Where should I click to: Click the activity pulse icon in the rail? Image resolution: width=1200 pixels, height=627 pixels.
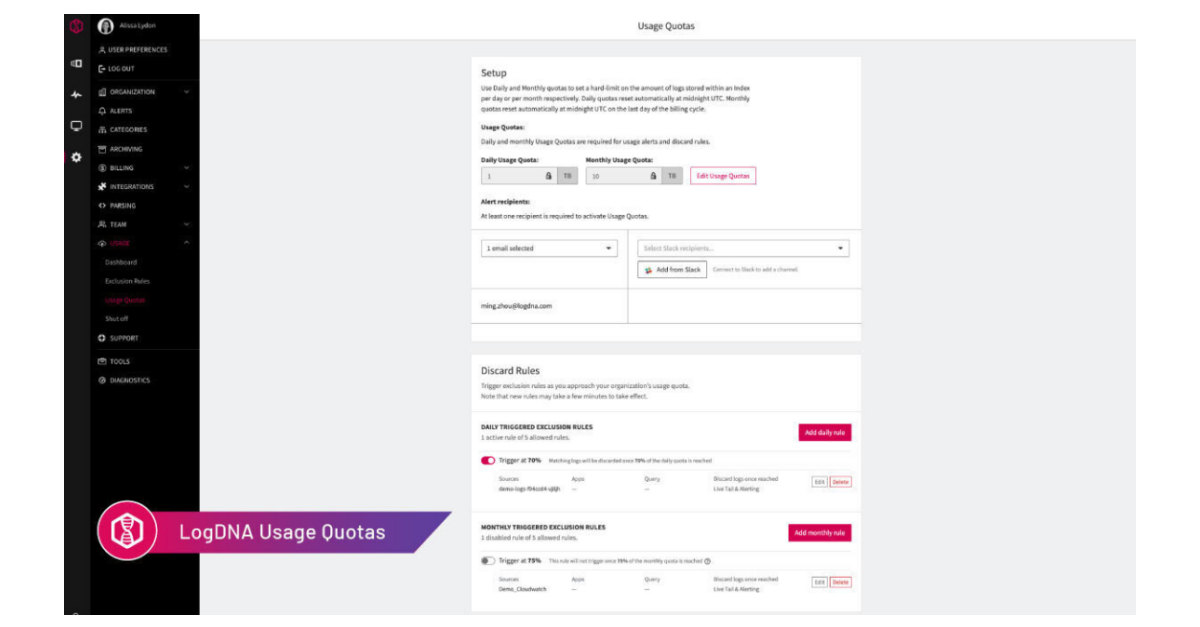pyautogui.click(x=76, y=95)
